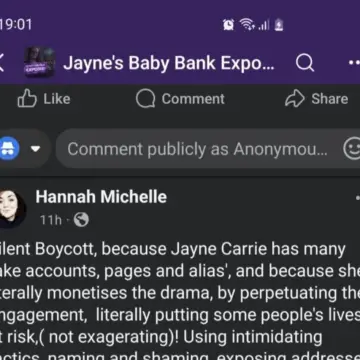Image resolution: width=360 pixels, height=360 pixels.
Task: Tap the Comment button
Action: pos(180,99)
